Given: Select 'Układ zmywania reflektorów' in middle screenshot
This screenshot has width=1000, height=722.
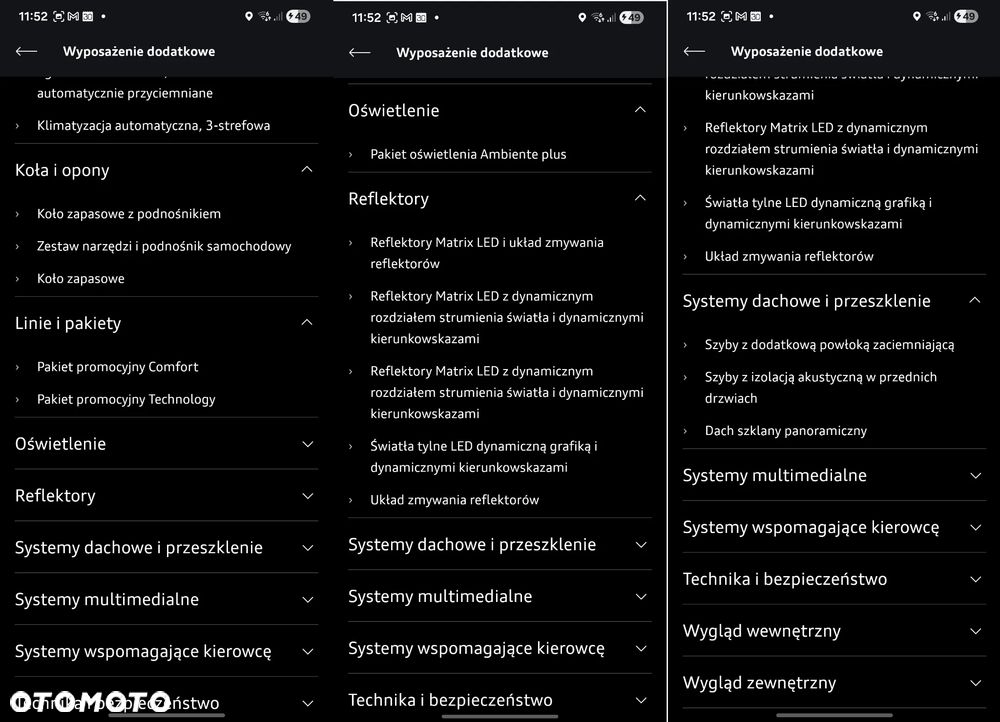Looking at the screenshot, I should pos(455,500).
